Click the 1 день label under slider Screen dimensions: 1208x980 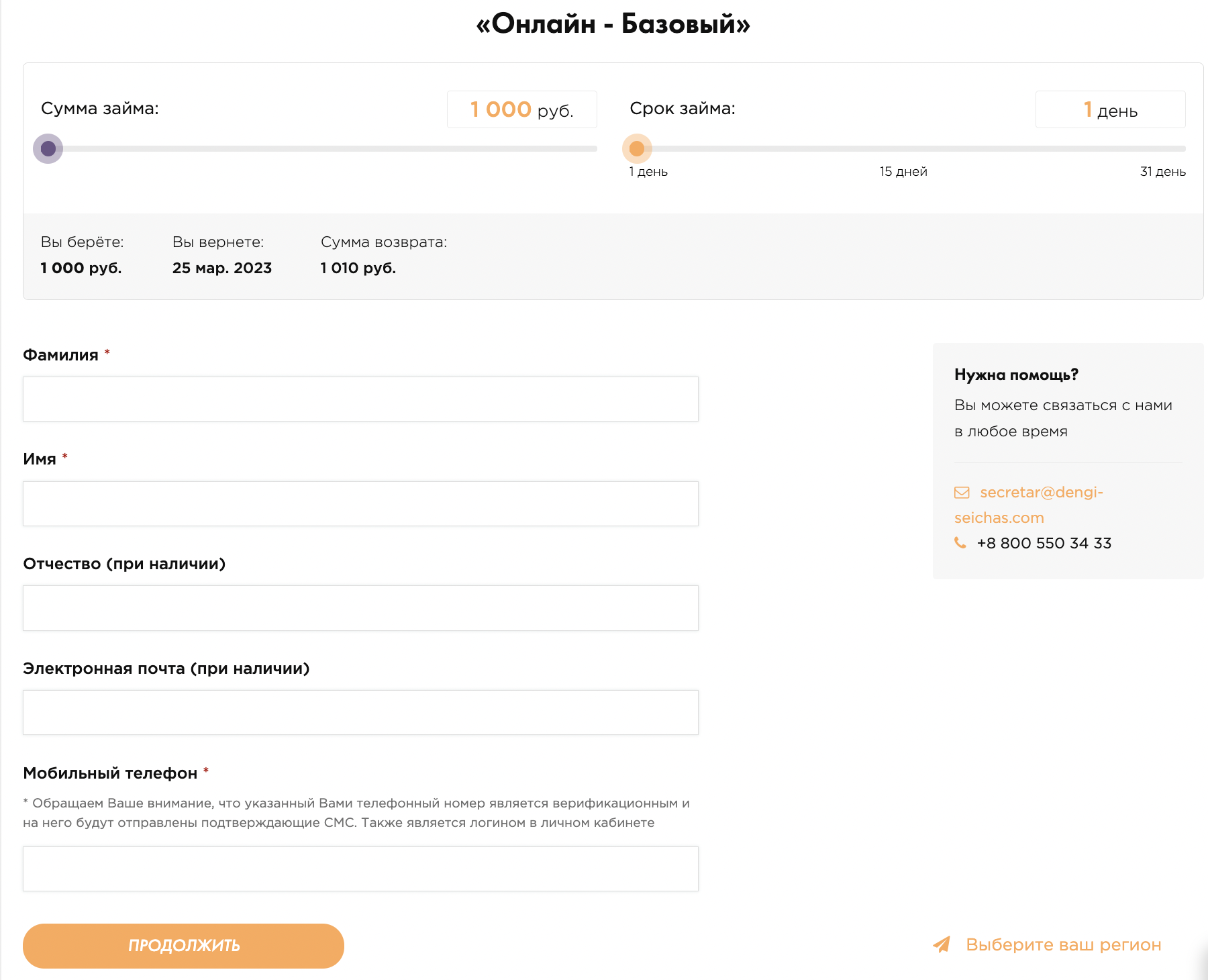pyautogui.click(x=648, y=172)
